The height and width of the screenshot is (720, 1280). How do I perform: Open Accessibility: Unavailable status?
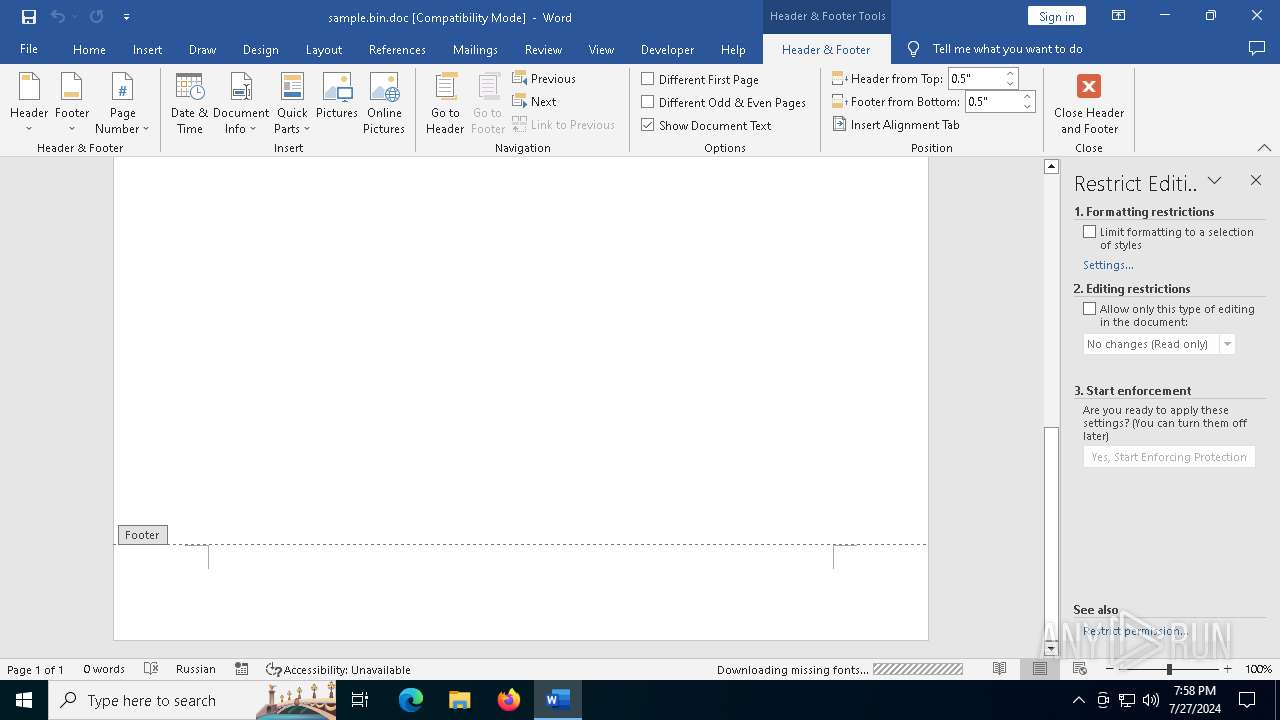(x=338, y=669)
